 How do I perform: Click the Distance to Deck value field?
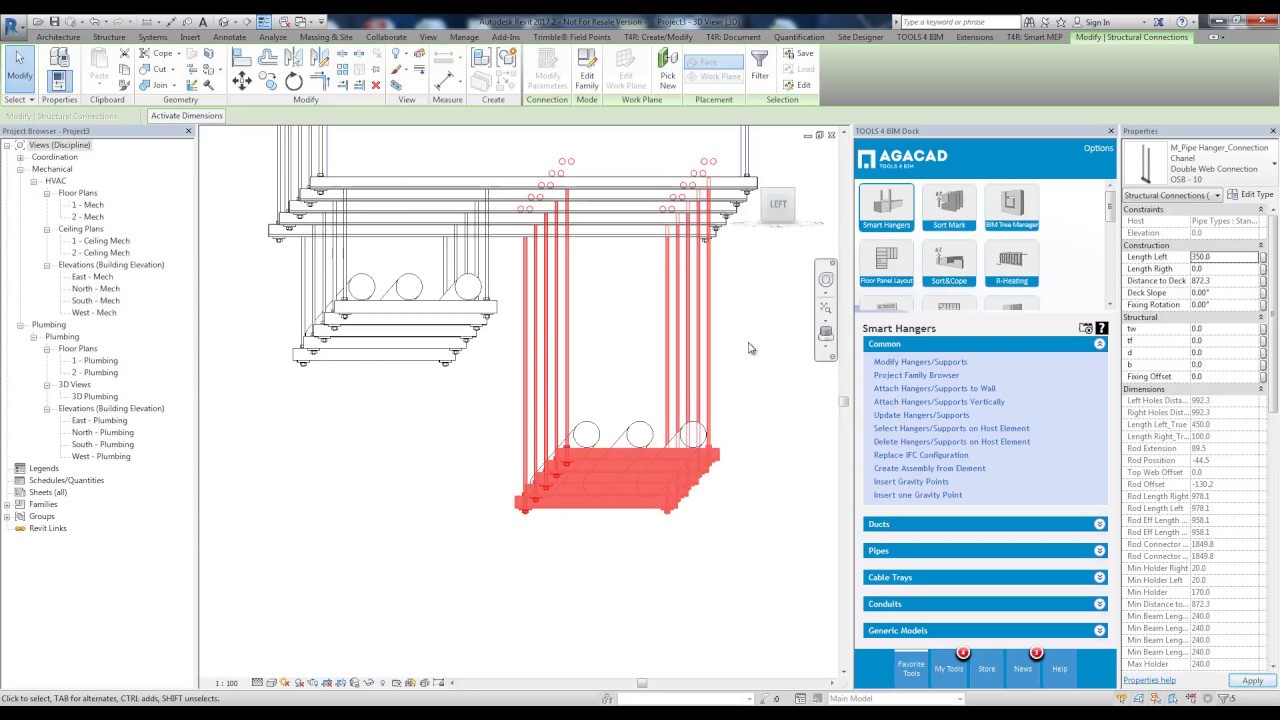click(x=1223, y=281)
